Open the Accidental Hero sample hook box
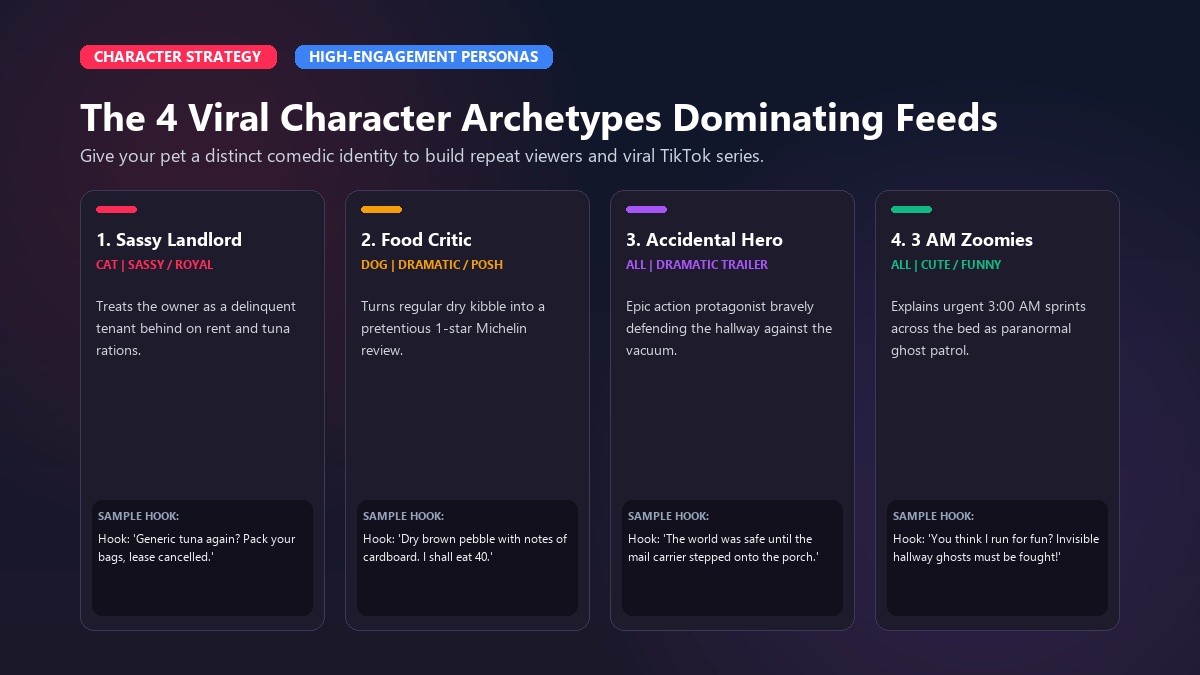 (732, 558)
